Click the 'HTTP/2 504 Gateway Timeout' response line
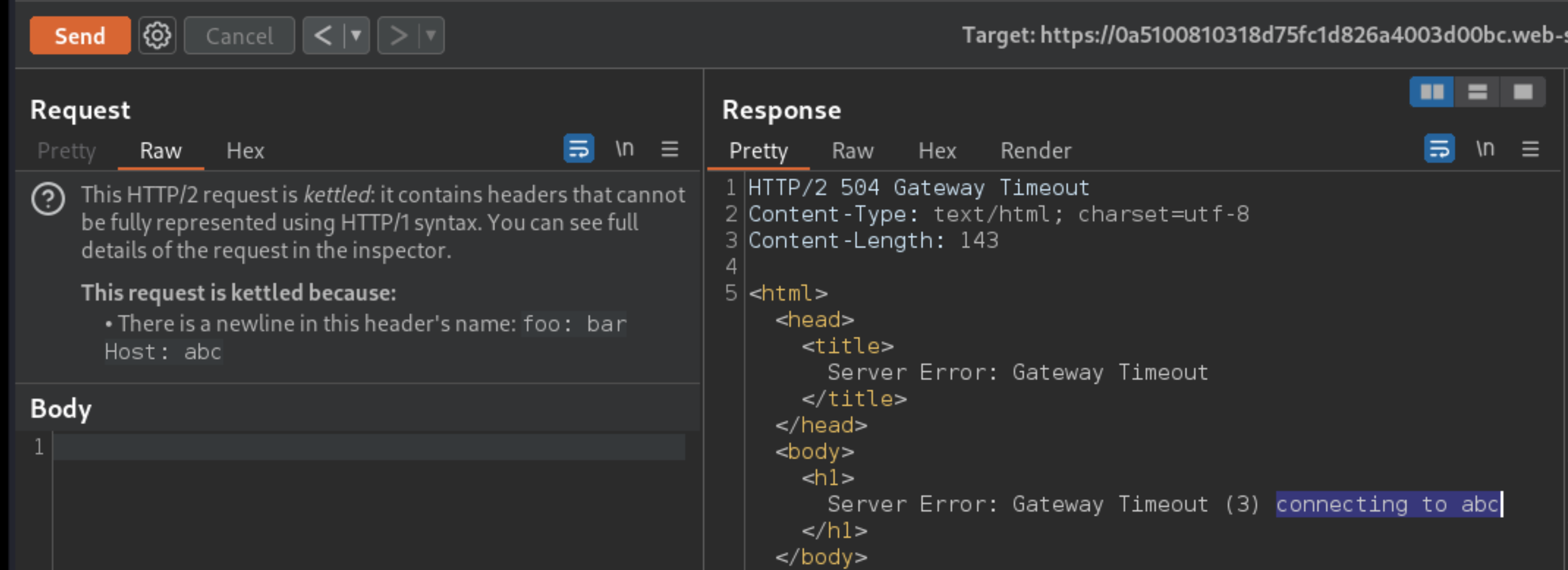This screenshot has width=1568, height=570. (x=918, y=187)
